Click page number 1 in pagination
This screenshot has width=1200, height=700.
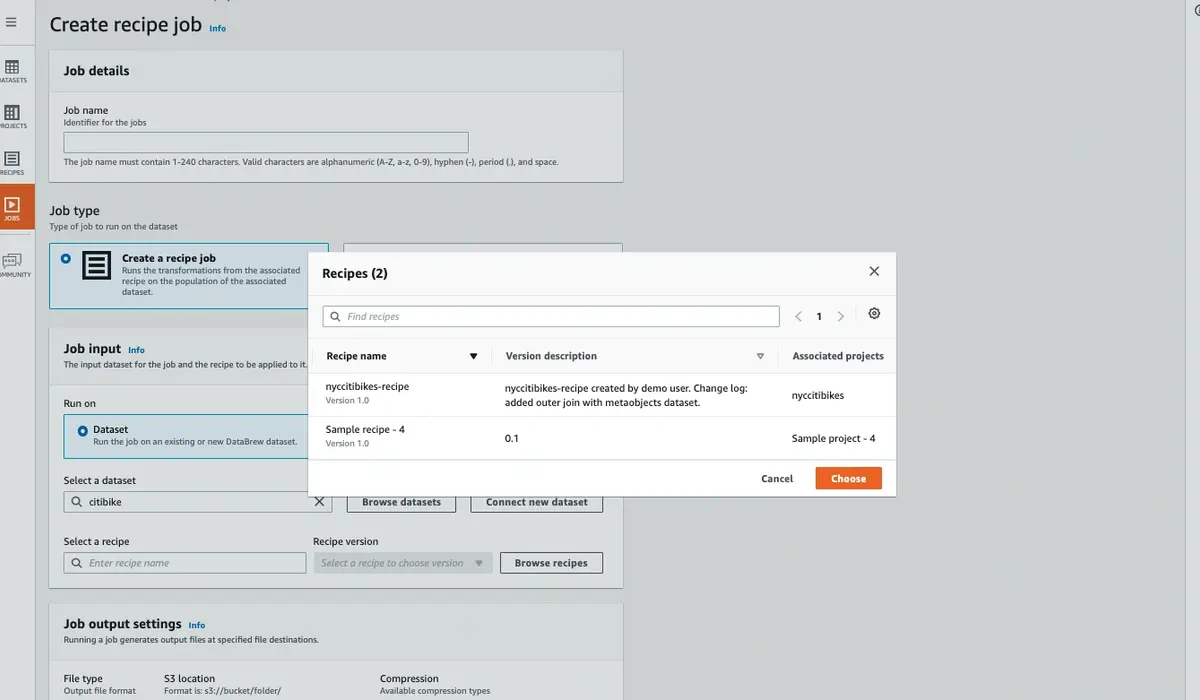click(x=819, y=316)
